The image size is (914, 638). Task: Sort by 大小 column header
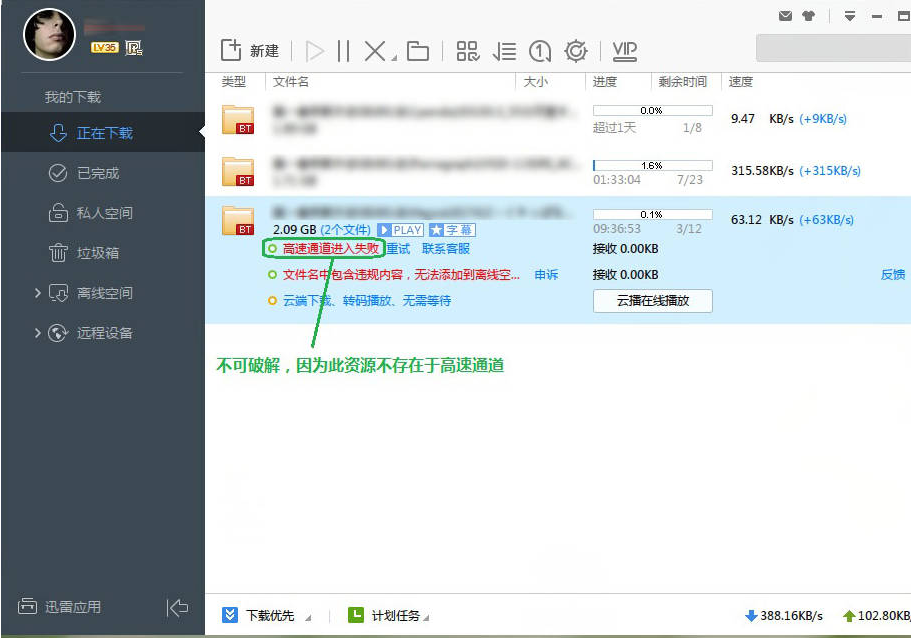click(x=536, y=82)
